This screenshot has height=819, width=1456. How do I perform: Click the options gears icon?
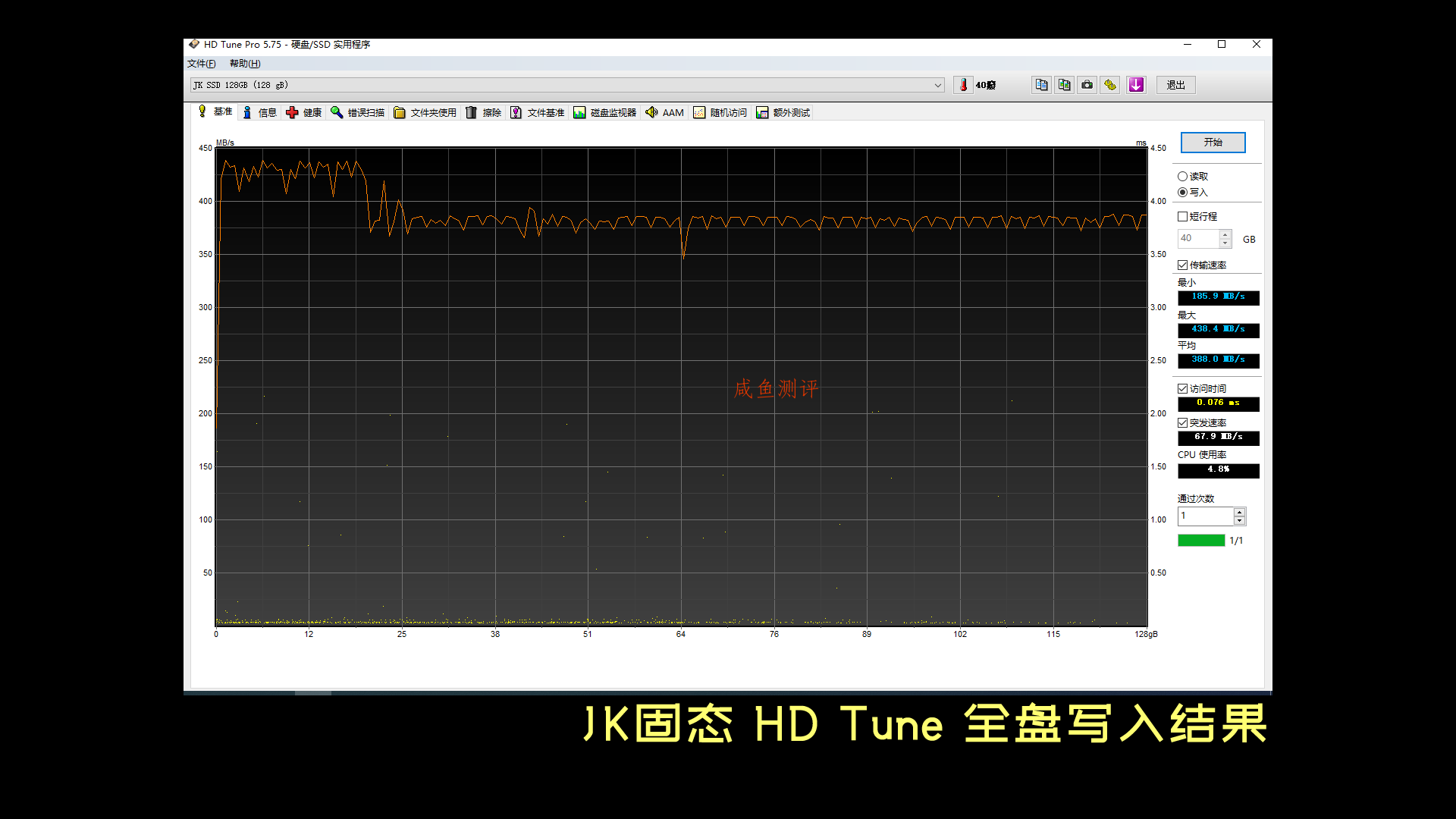point(1110,85)
